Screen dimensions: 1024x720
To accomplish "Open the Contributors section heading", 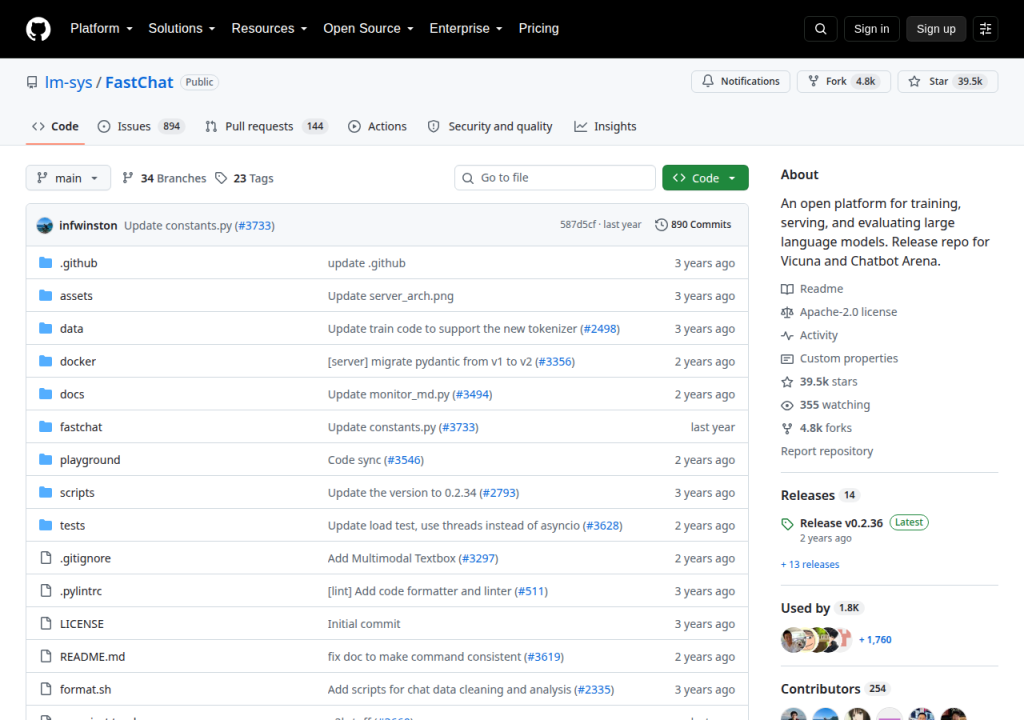I will point(820,689).
